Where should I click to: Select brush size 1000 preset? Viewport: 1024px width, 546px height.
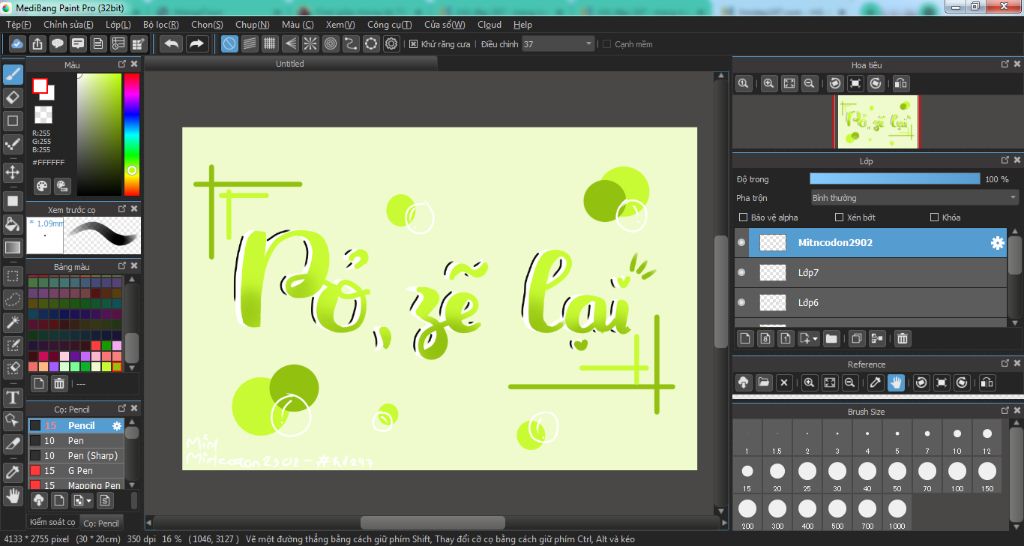[x=897, y=513]
